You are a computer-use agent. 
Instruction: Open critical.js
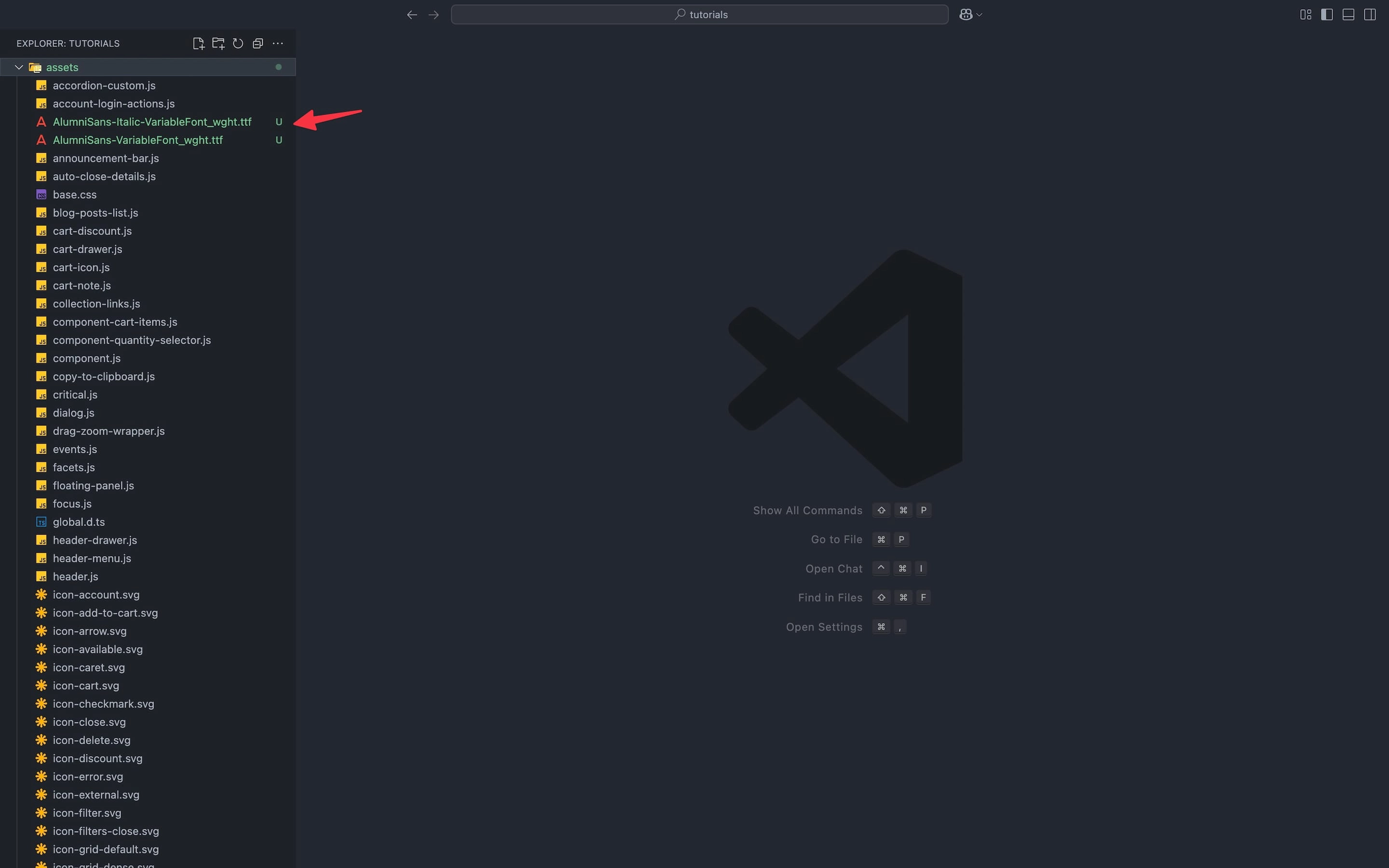tap(148, 394)
